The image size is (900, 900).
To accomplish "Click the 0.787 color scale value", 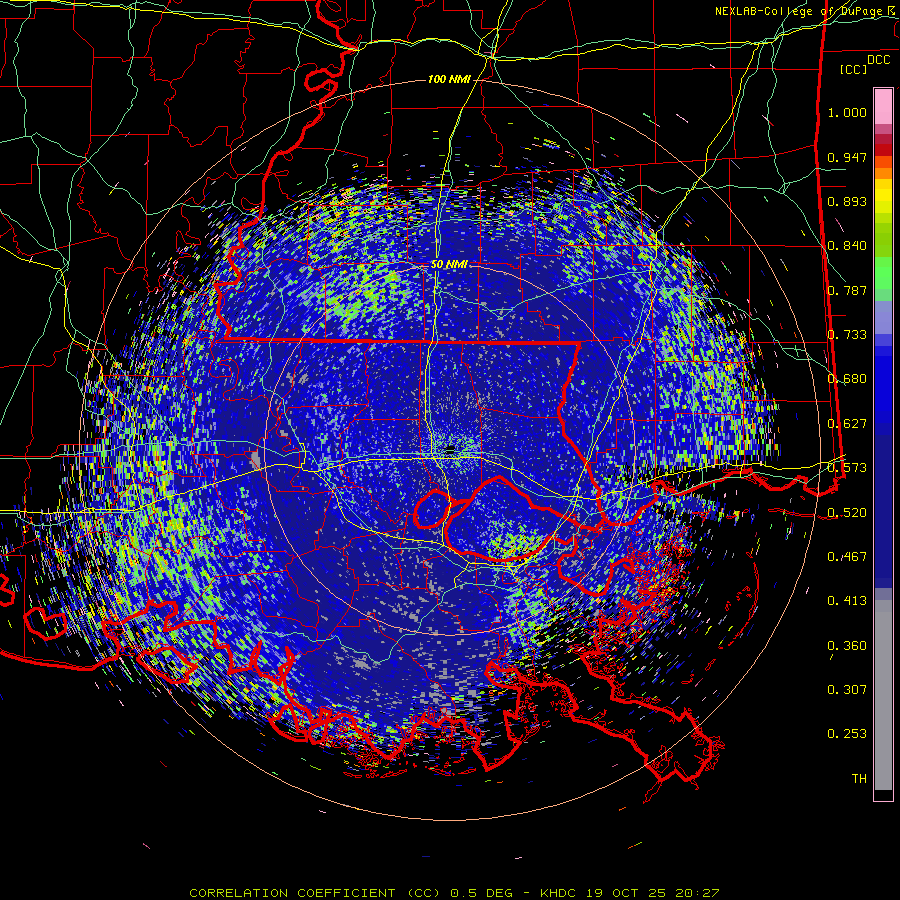I will point(847,290).
